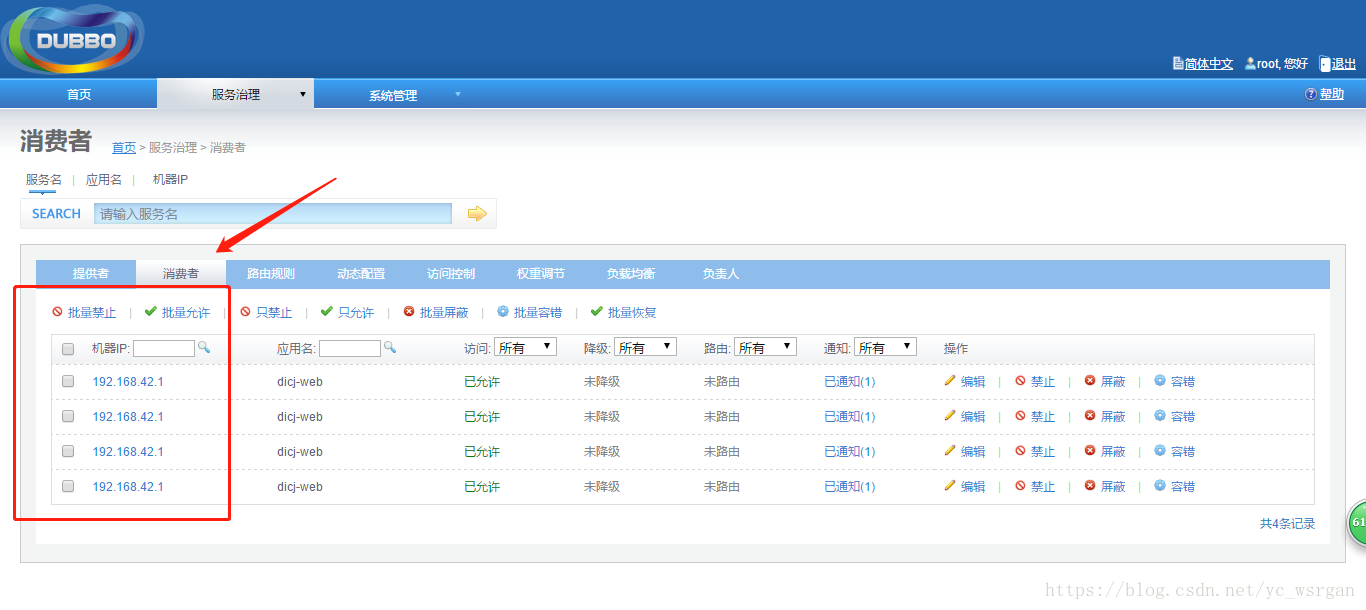Open the 通知 filter dropdown
The width and height of the screenshot is (1366, 610).
(886, 347)
